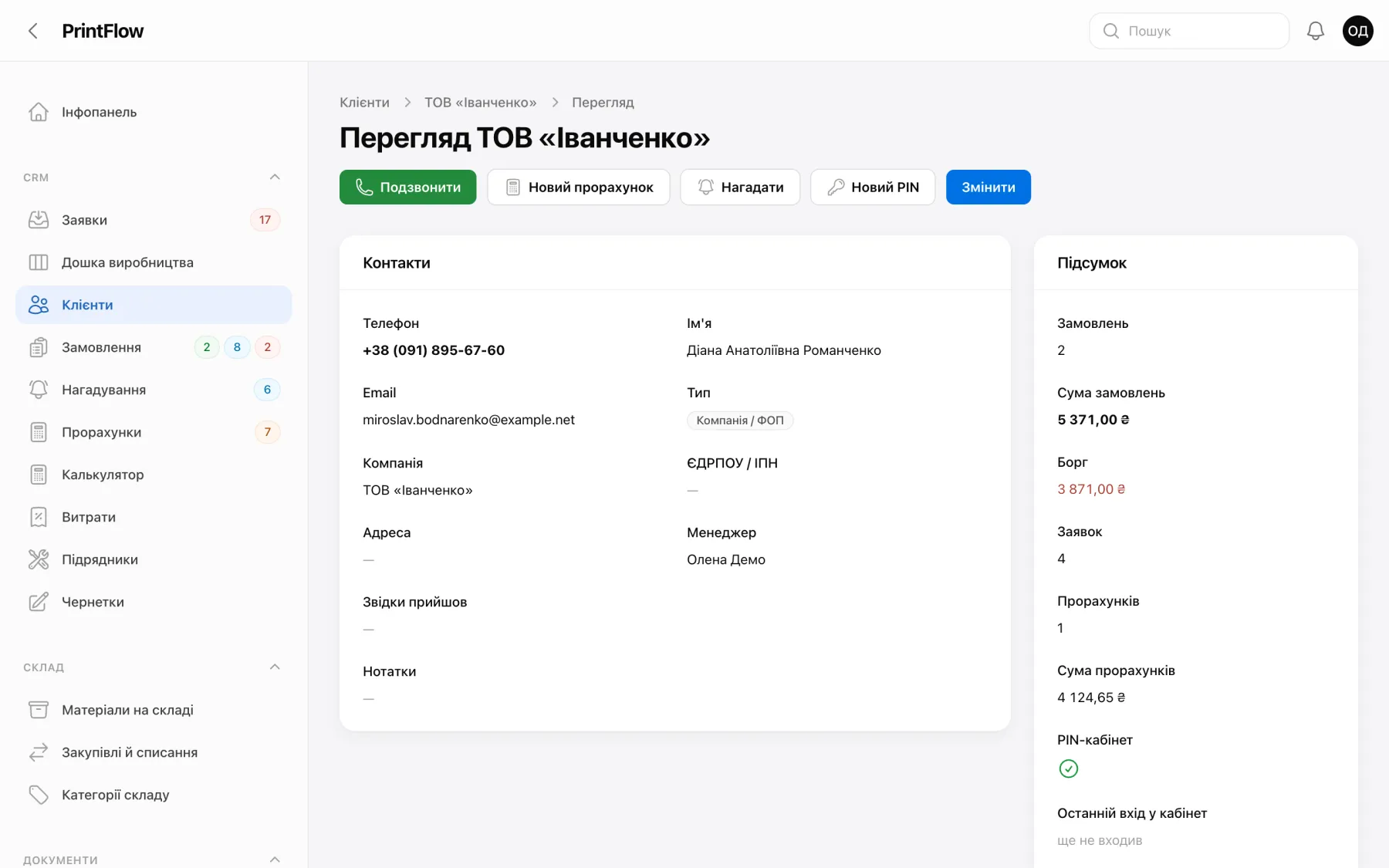The image size is (1389, 868).
Task: Click the Нагадати button
Action: coord(740,187)
